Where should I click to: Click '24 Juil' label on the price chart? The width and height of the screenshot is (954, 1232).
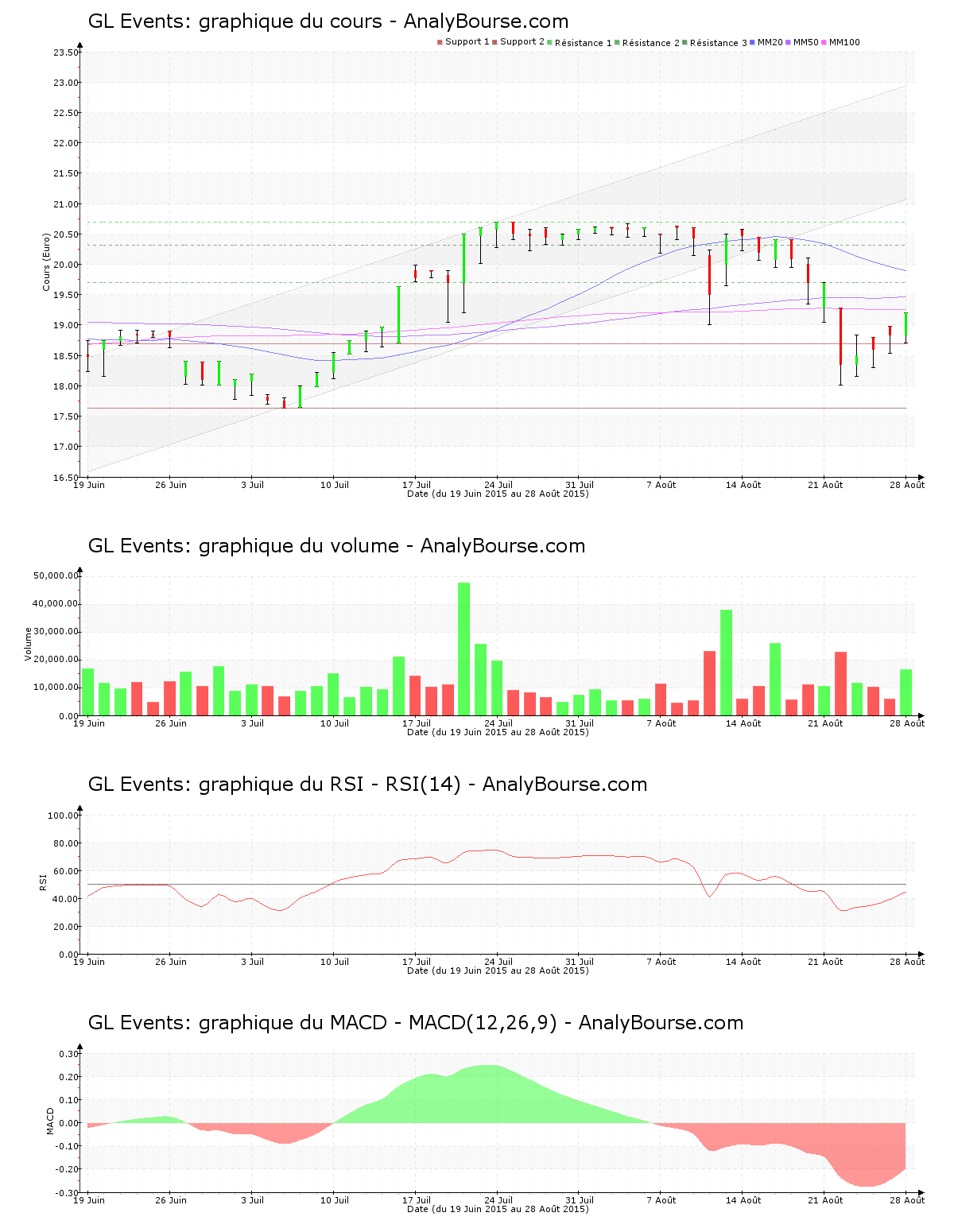click(x=498, y=485)
